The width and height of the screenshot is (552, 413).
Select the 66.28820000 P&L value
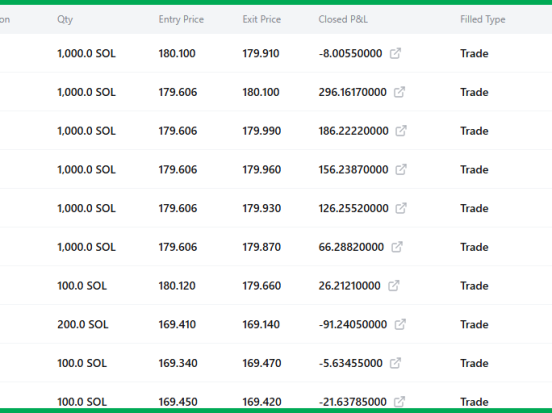tap(351, 247)
